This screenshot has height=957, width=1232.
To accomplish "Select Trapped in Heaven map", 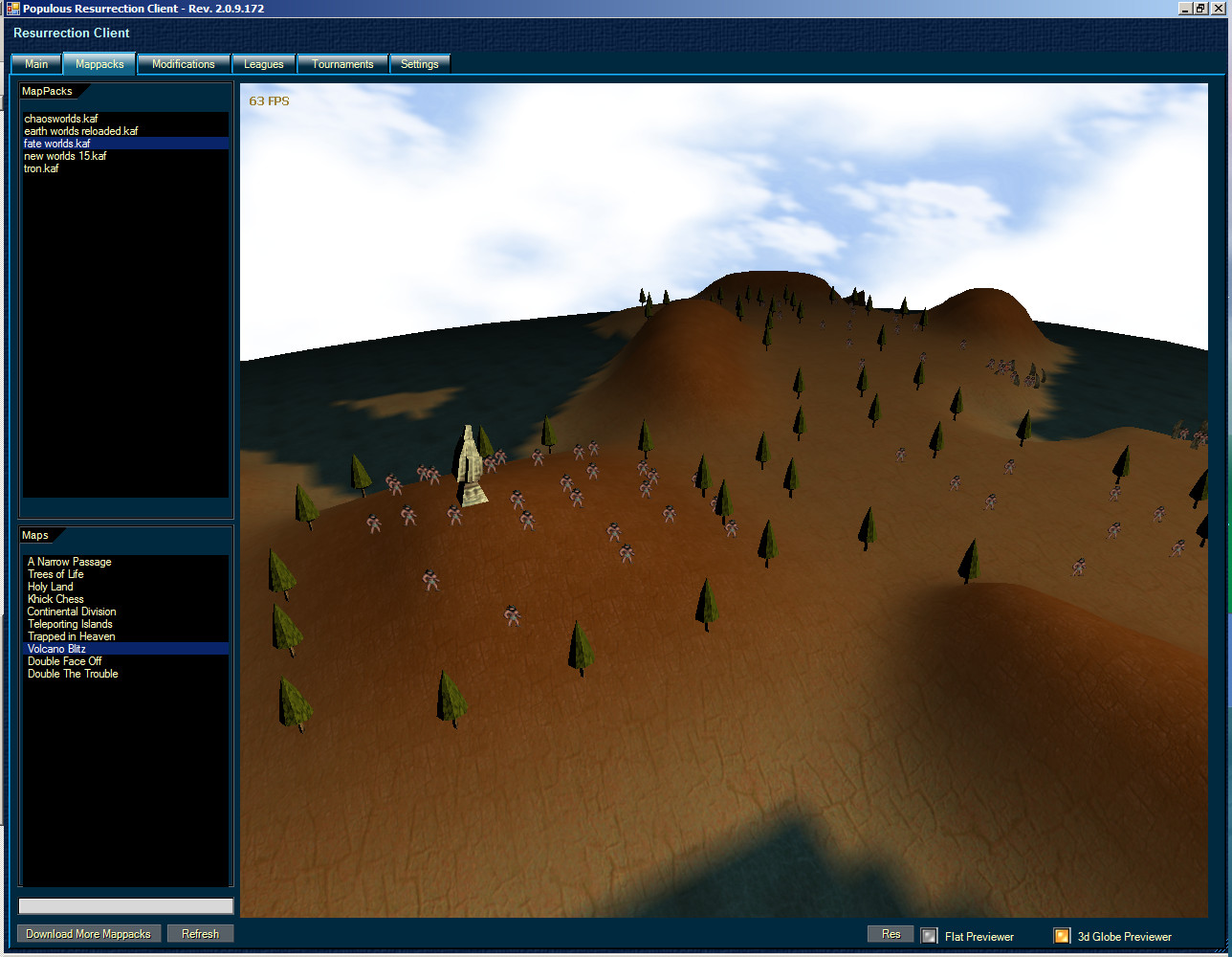I will [x=125, y=636].
